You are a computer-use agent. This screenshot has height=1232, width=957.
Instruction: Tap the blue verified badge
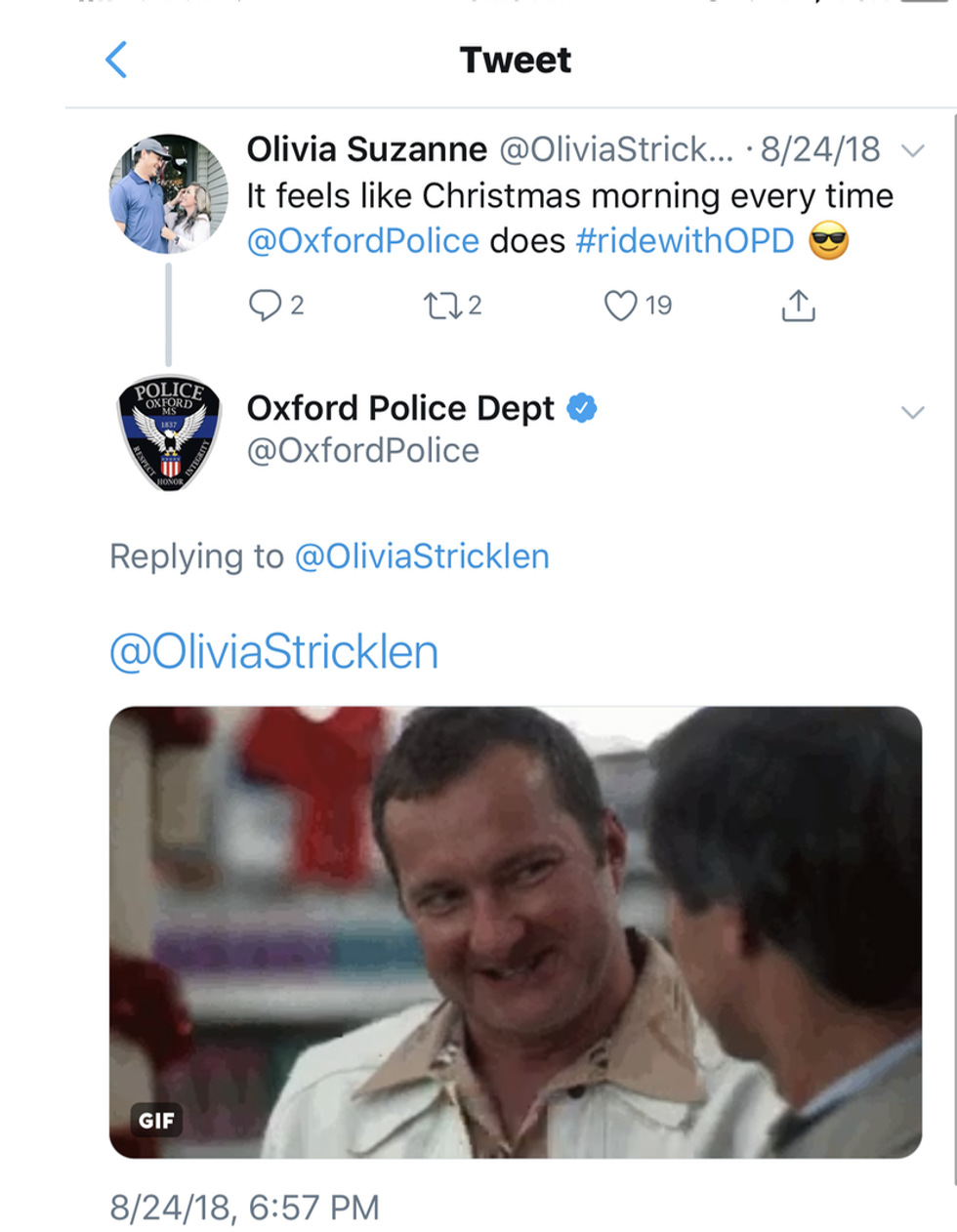pyautogui.click(x=582, y=408)
